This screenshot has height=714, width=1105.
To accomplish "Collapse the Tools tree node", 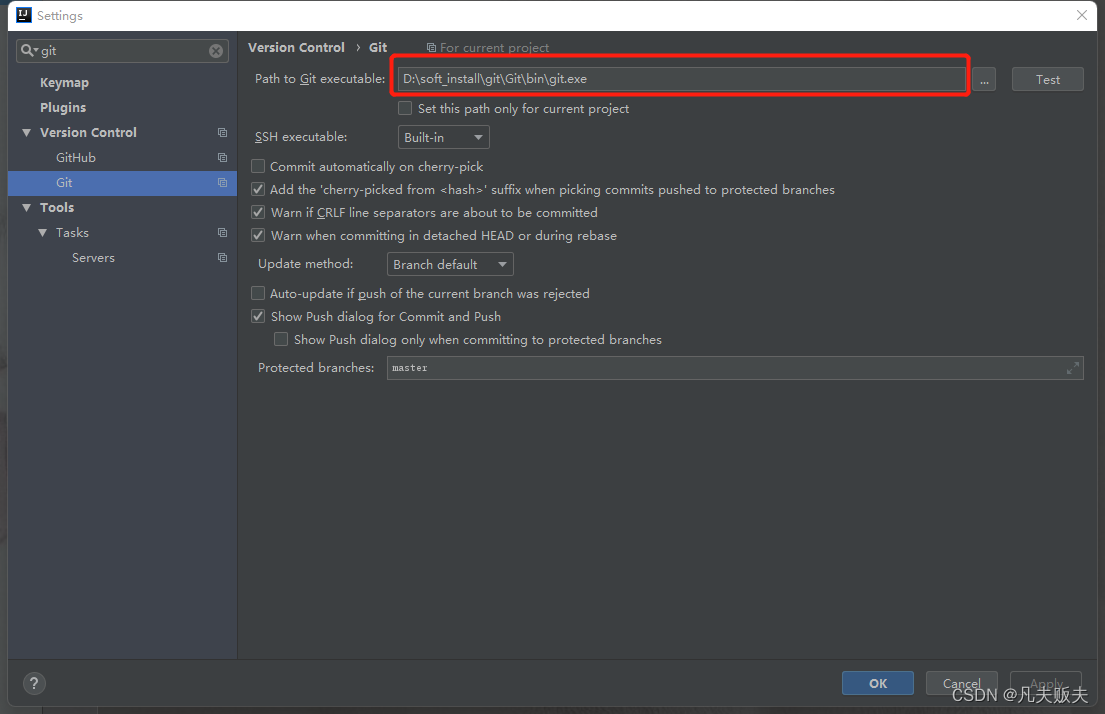I will tap(27, 208).
